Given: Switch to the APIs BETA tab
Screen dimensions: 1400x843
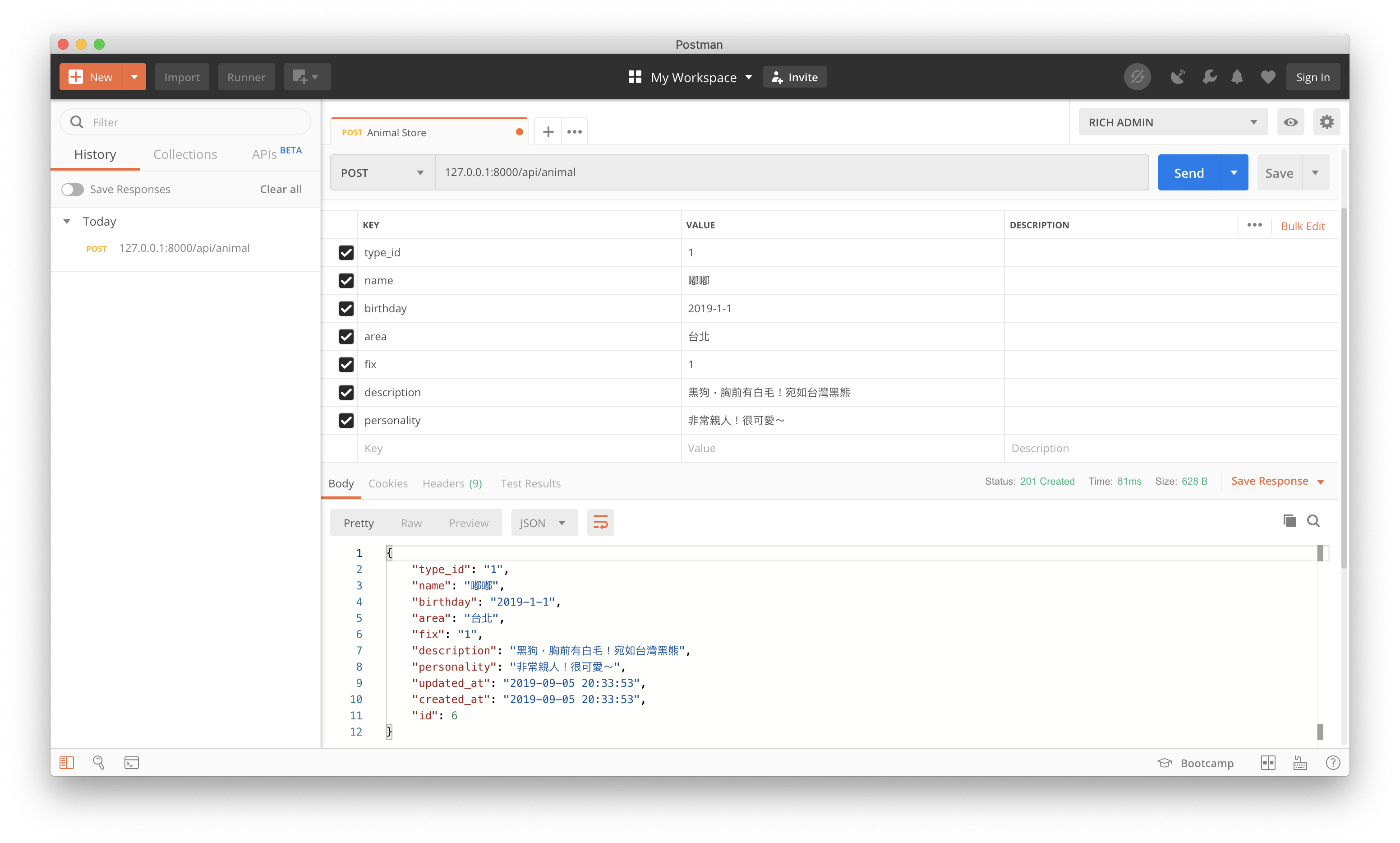Looking at the screenshot, I should [x=276, y=153].
